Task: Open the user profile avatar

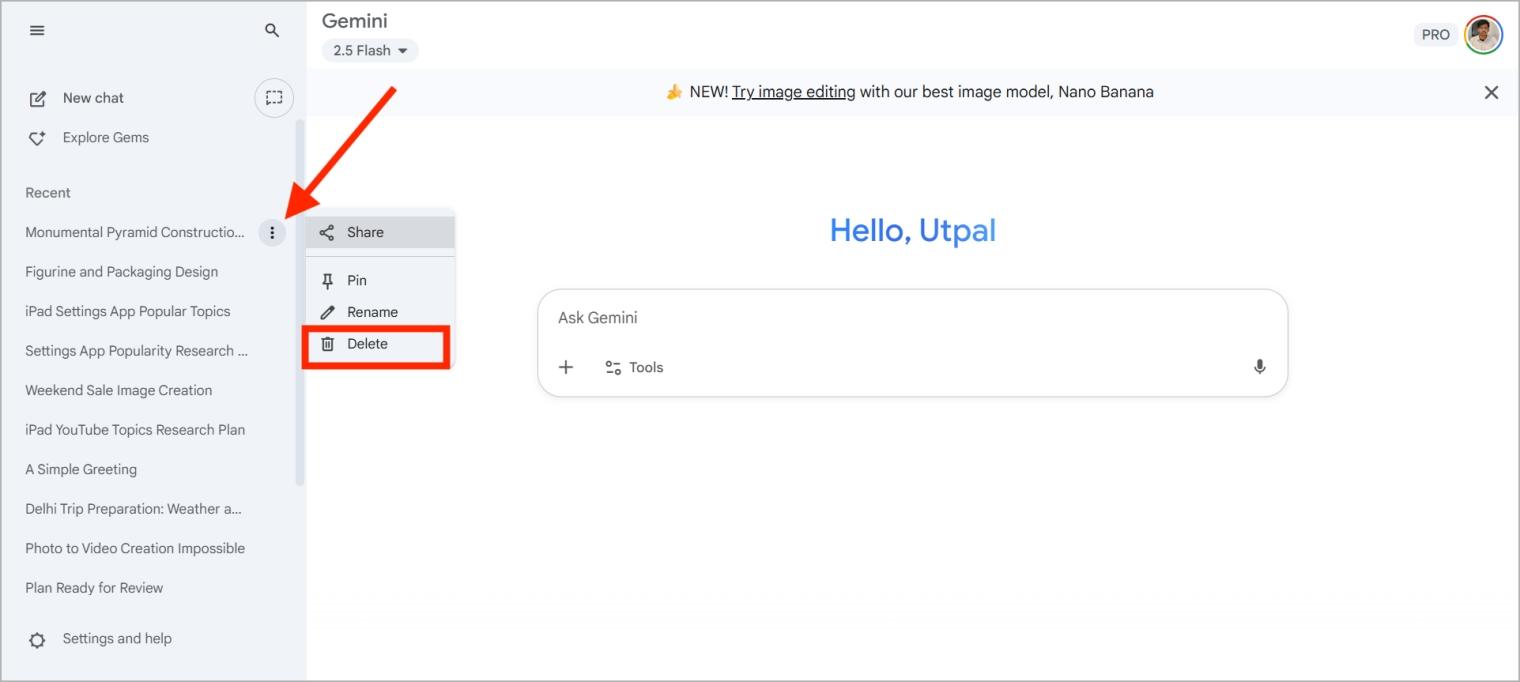Action: tap(1483, 35)
